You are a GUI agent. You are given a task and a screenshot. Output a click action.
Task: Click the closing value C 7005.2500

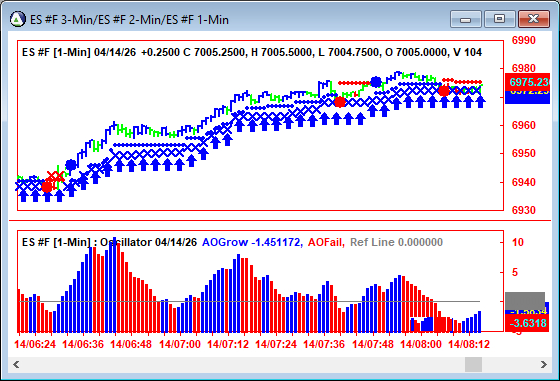point(214,52)
